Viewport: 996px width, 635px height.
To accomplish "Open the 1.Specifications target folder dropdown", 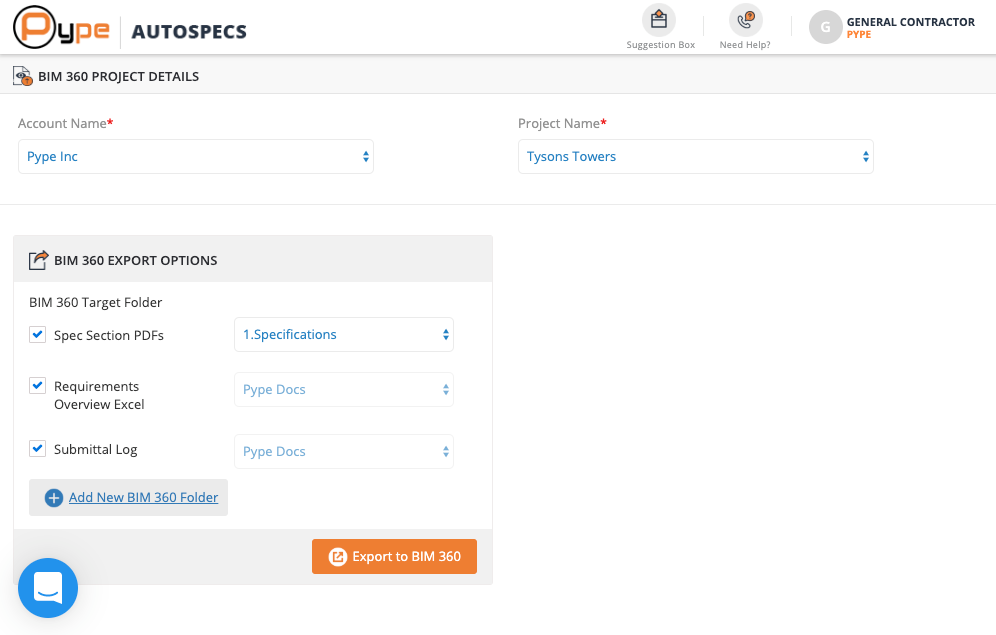I will coord(344,335).
